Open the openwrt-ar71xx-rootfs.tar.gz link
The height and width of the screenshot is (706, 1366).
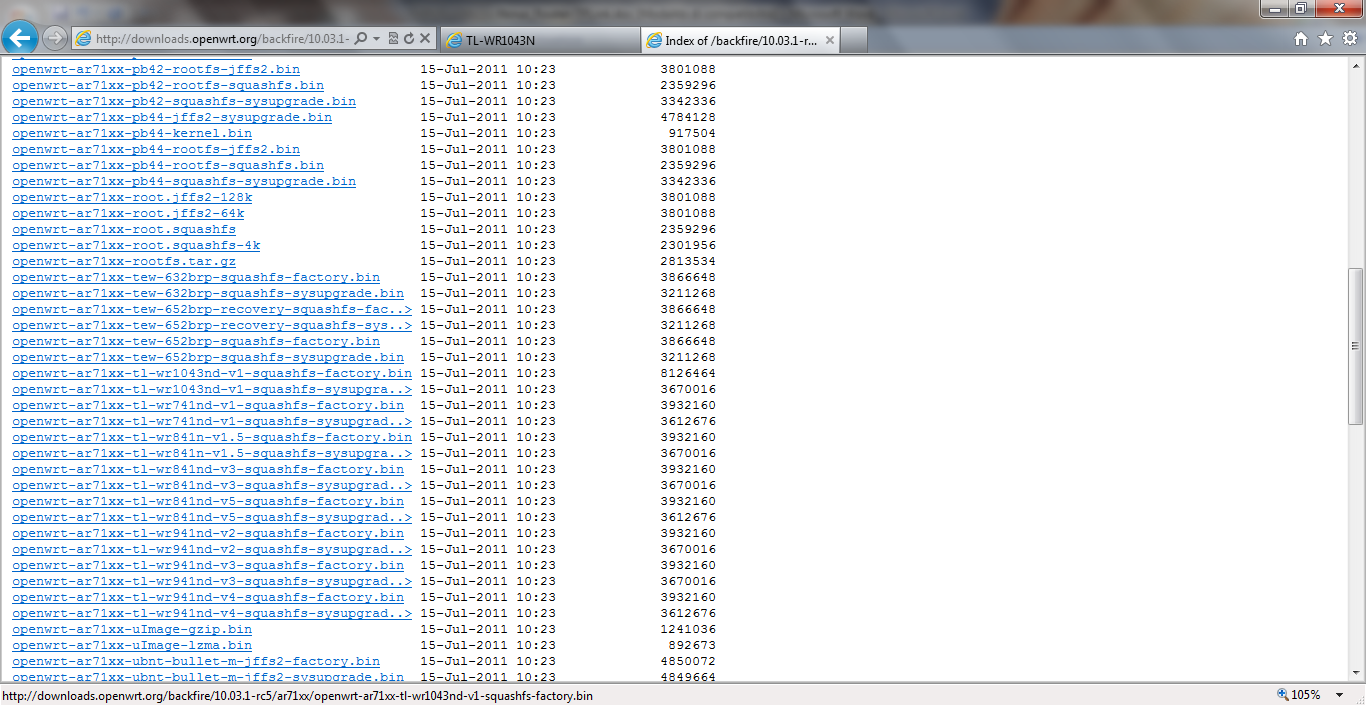click(124, 261)
